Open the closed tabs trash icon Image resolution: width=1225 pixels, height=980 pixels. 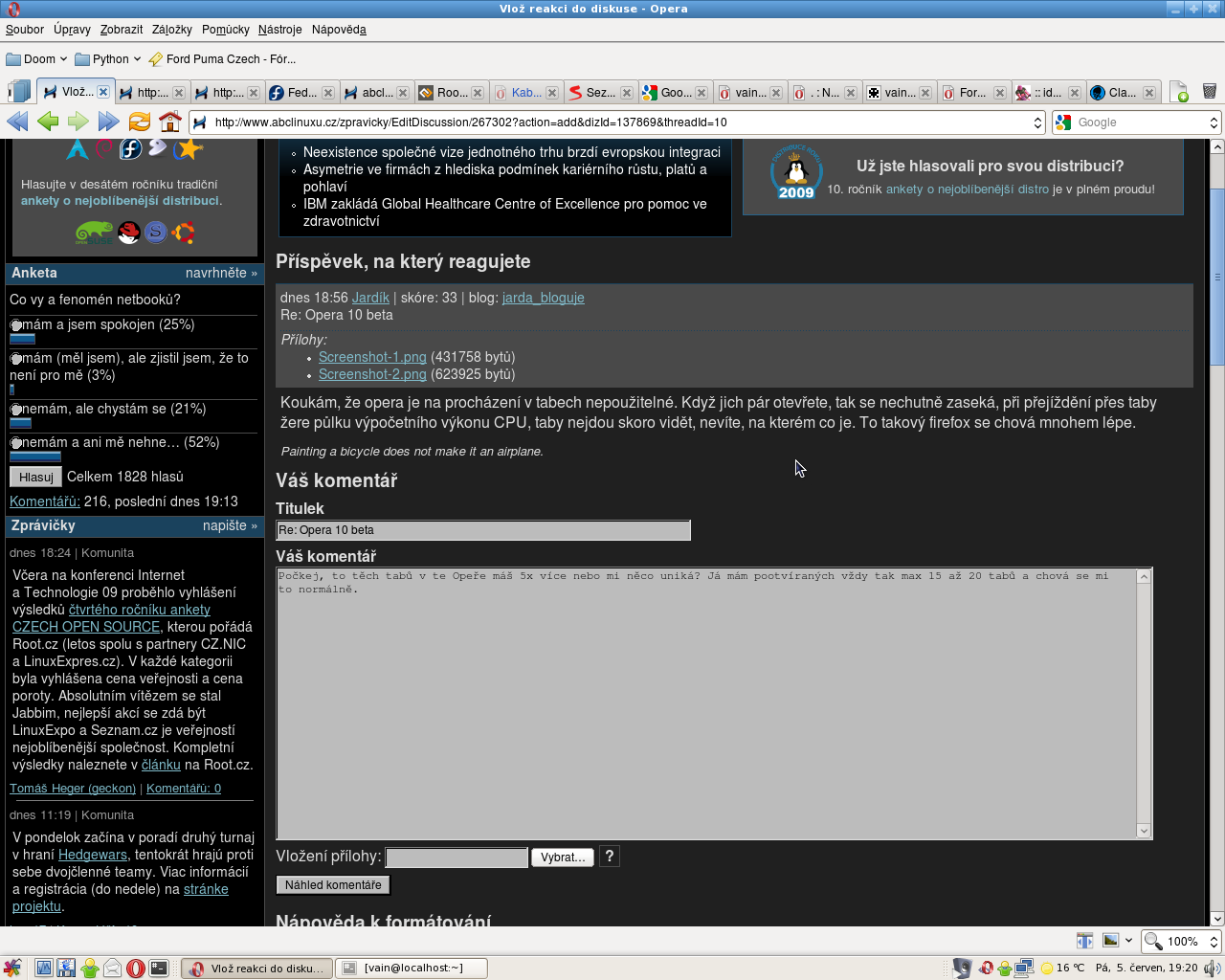[1209, 92]
